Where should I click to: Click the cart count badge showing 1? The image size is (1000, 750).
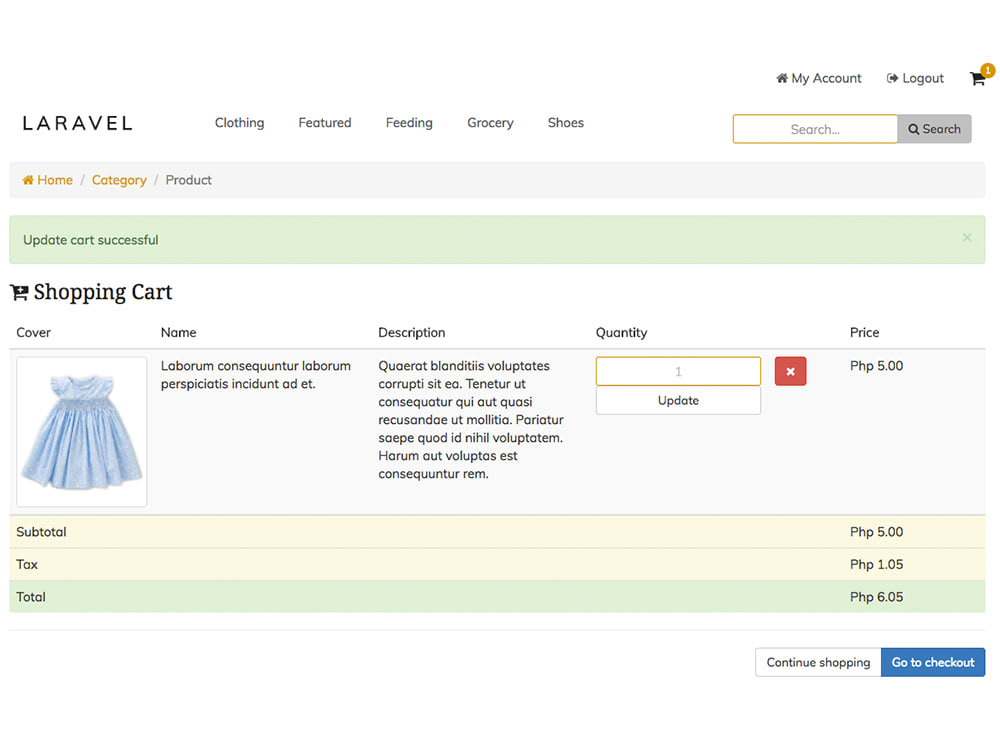click(986, 70)
